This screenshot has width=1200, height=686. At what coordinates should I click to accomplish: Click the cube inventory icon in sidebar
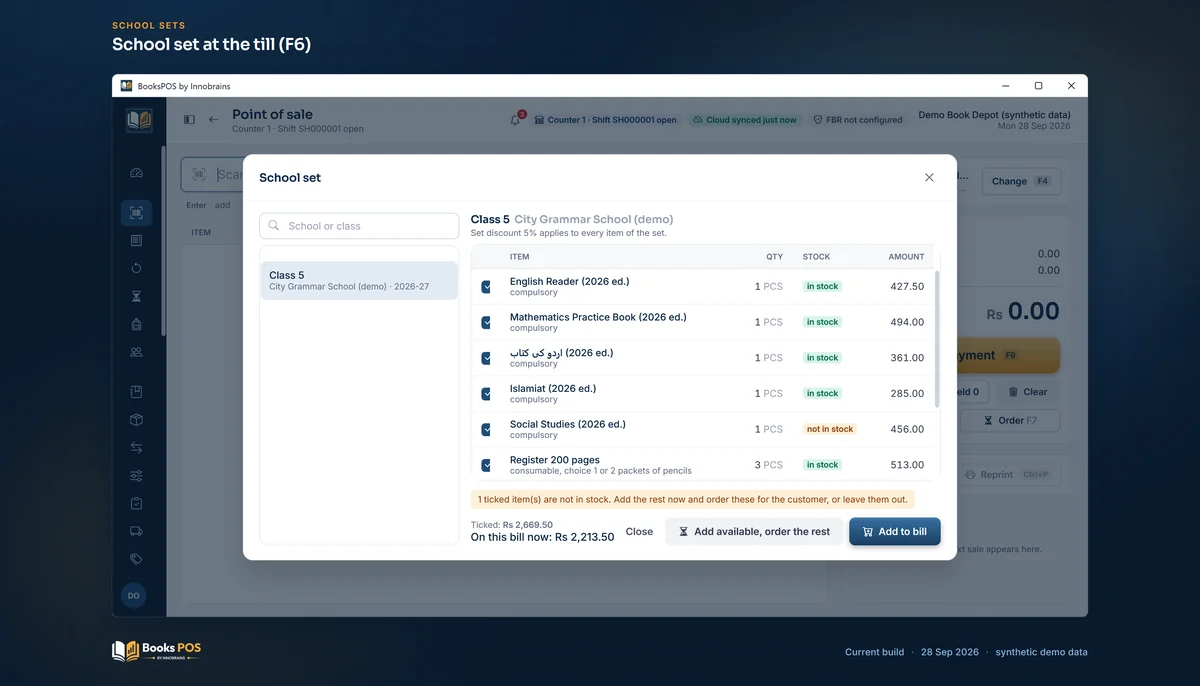click(x=136, y=420)
